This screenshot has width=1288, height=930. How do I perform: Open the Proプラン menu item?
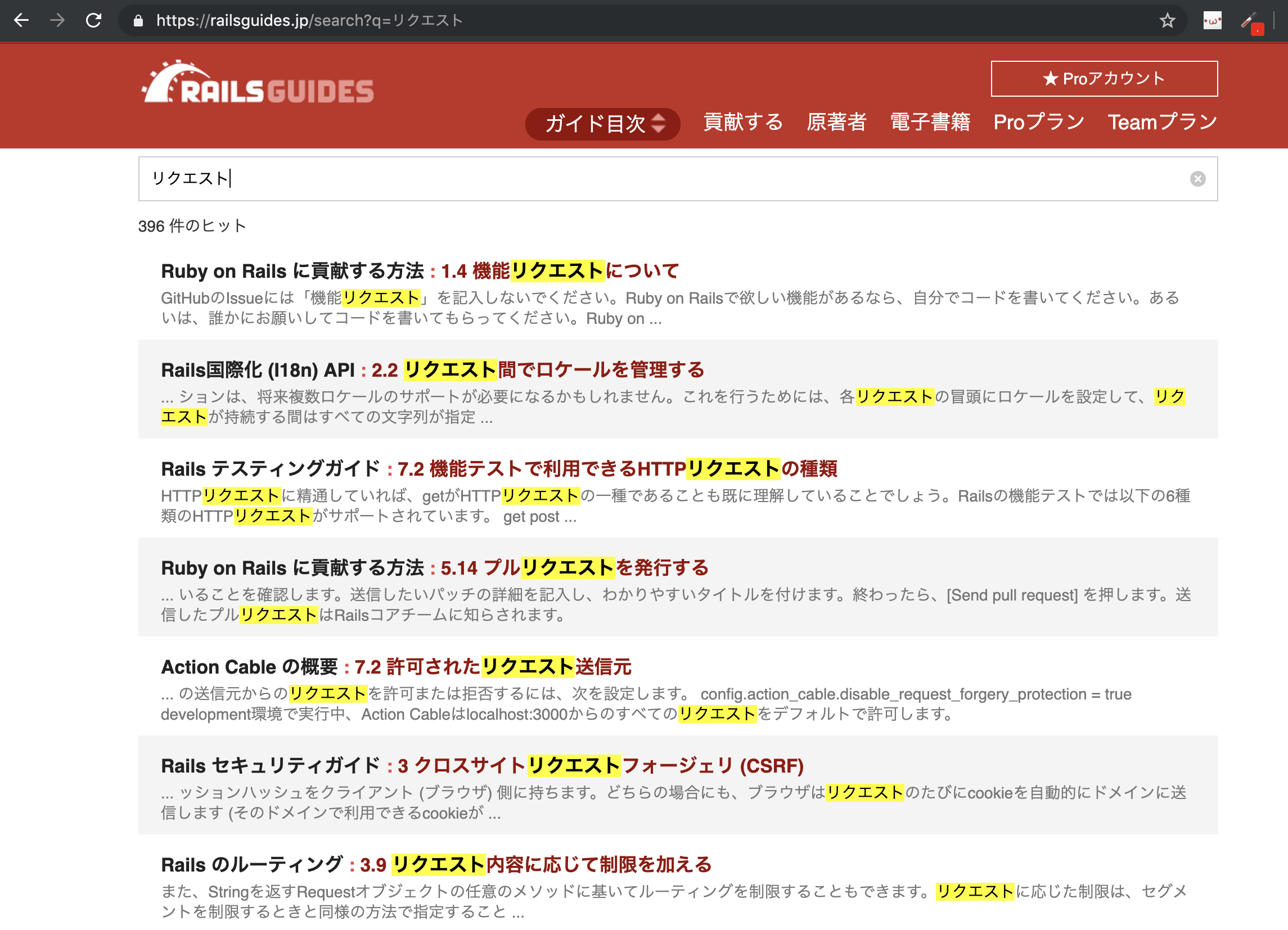click(1039, 122)
